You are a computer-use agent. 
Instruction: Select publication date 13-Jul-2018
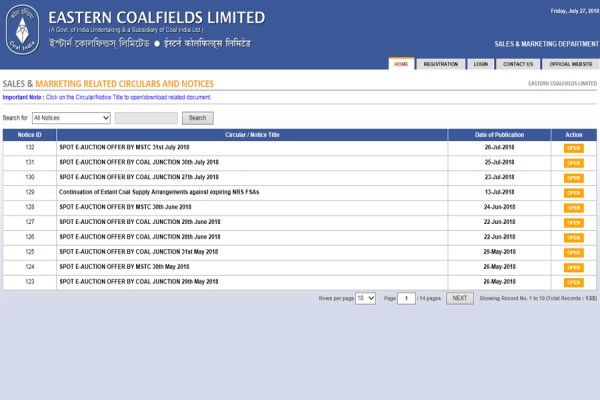click(499, 192)
